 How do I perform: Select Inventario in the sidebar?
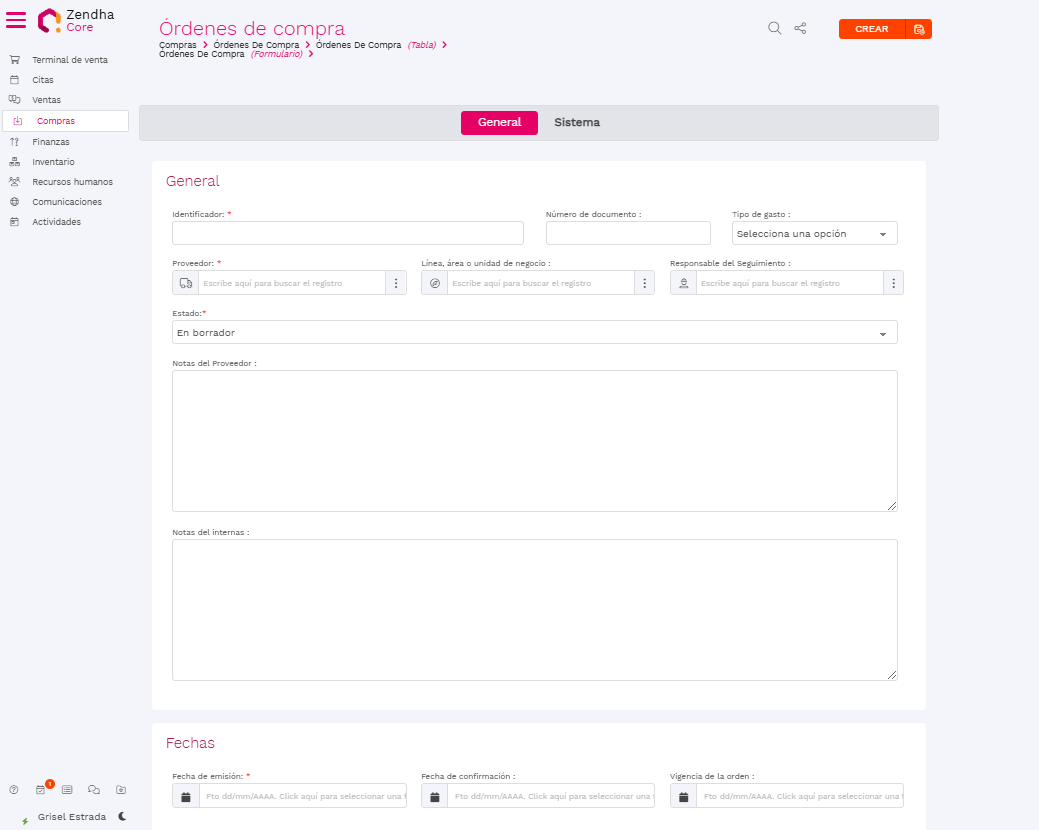tap(53, 162)
